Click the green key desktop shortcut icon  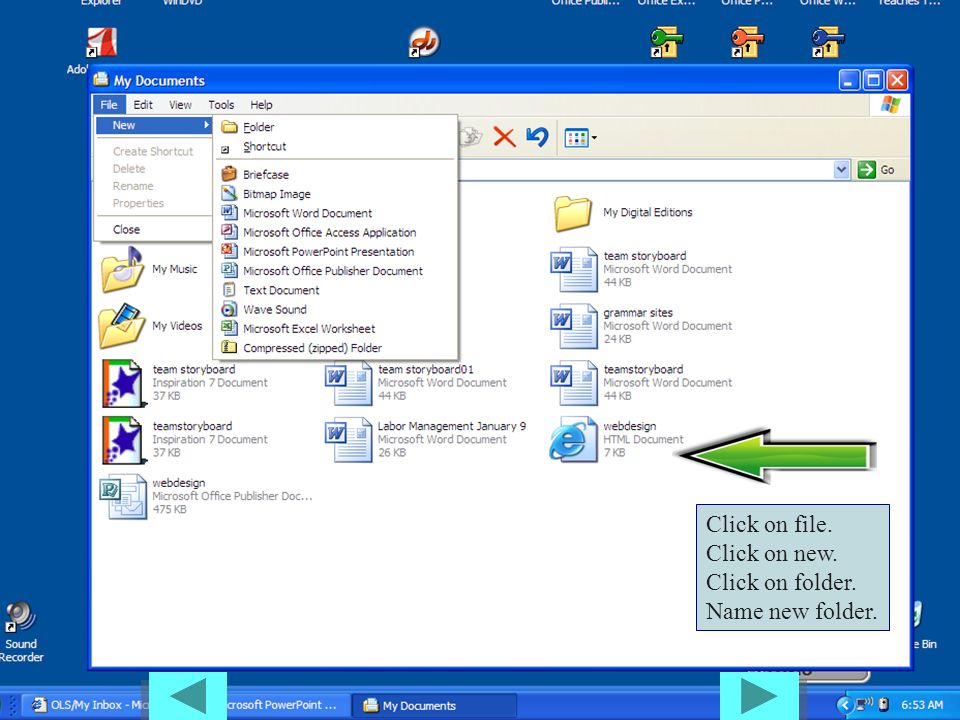coord(666,42)
